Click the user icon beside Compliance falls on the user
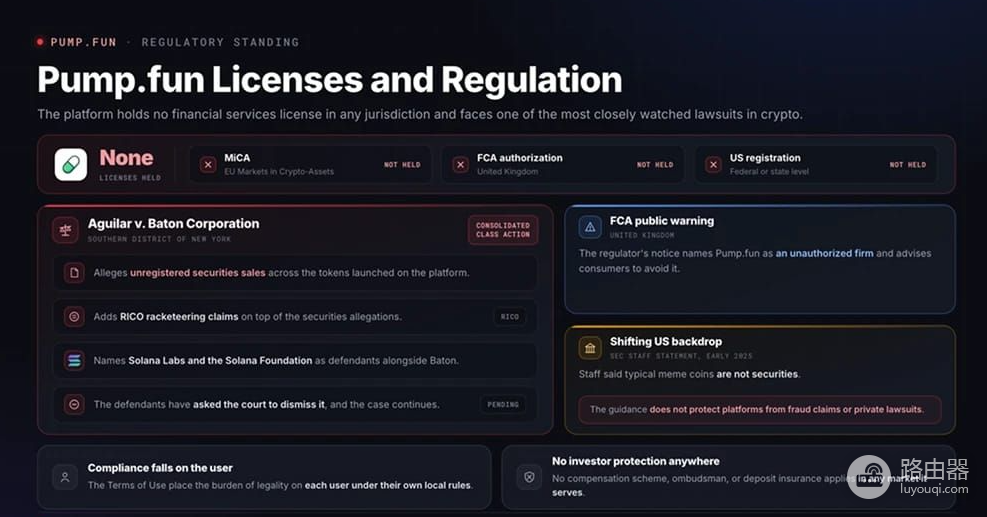Image resolution: width=987 pixels, height=517 pixels. coord(65,477)
